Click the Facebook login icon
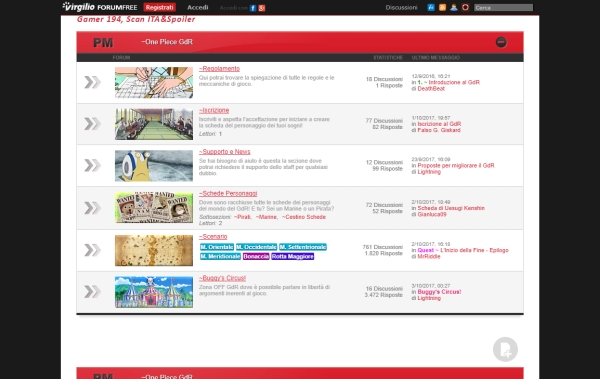Image resolution: width=600 pixels, height=379 pixels. point(253,8)
